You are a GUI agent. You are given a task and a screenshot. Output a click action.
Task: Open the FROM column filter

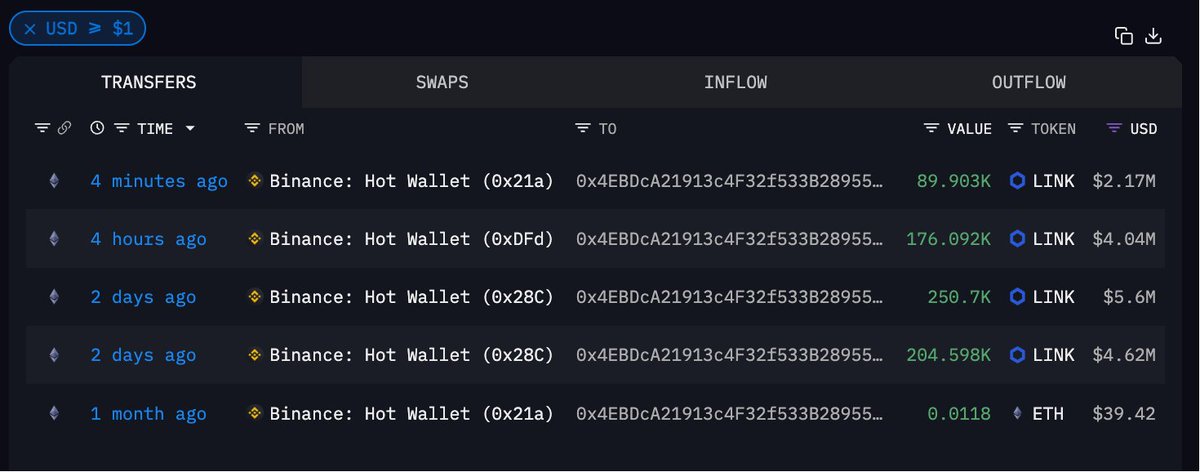point(252,128)
